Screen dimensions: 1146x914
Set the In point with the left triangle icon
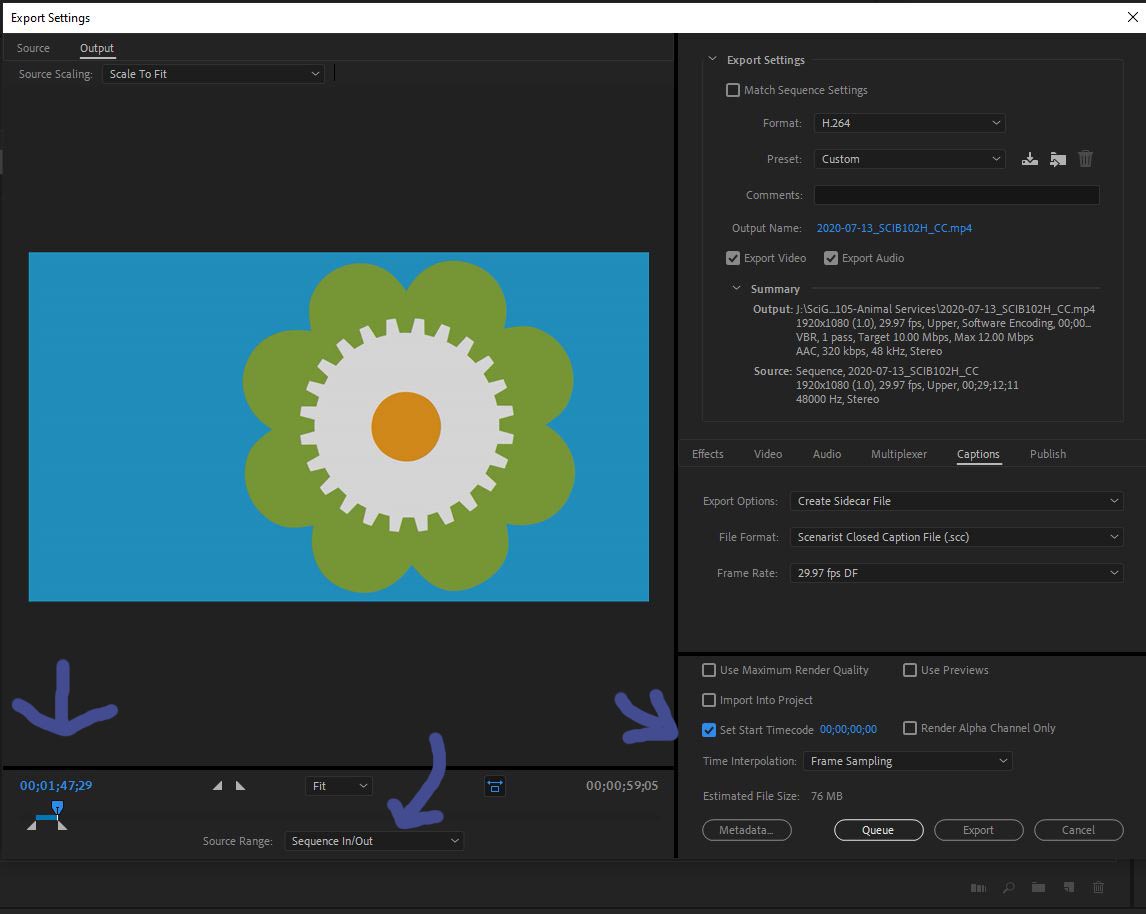point(216,786)
